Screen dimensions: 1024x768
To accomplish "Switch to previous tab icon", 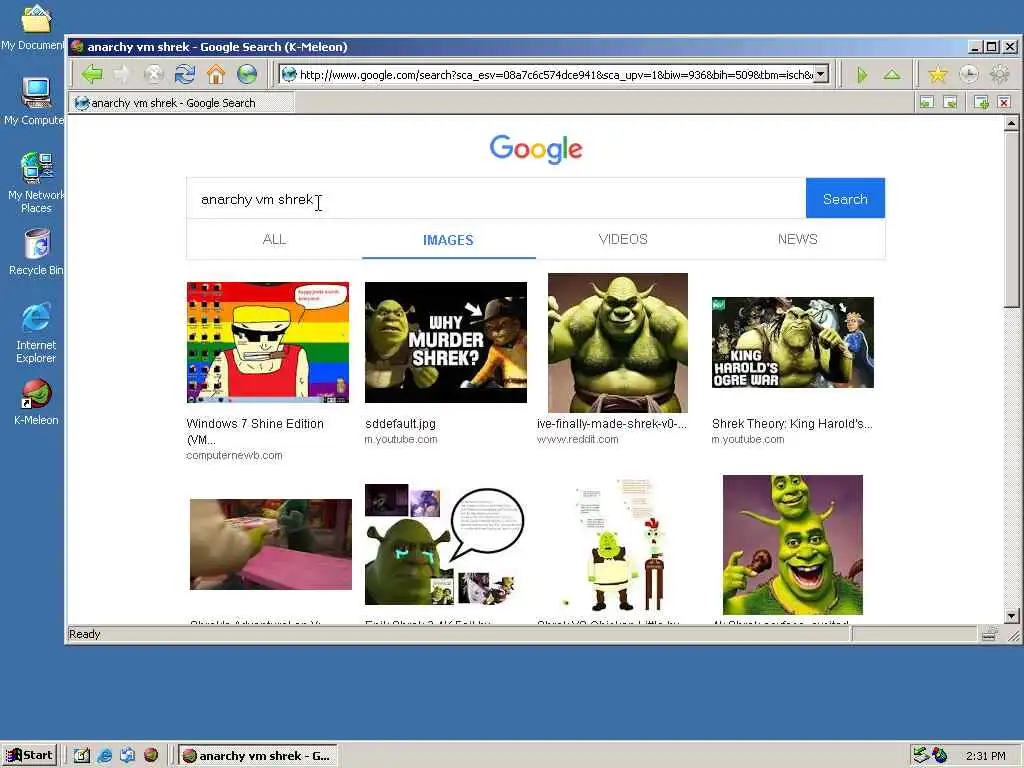I will [927, 103].
